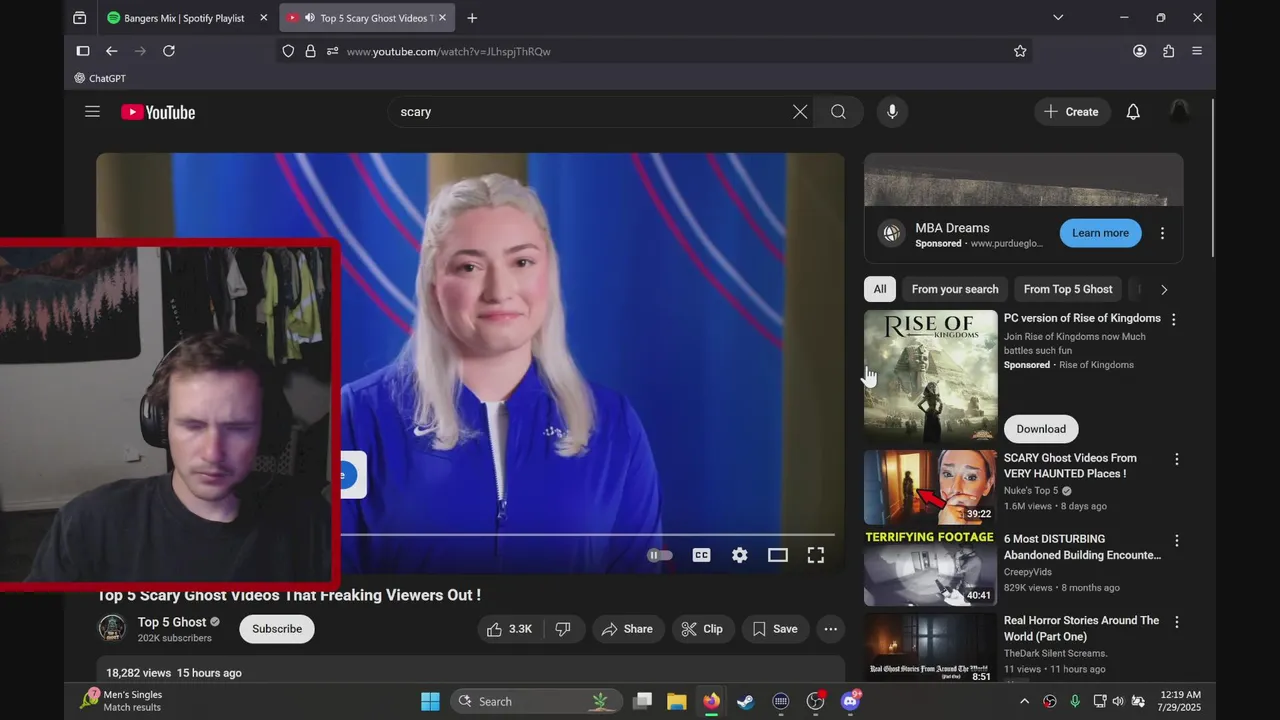
Task: Open subtitles/closed captions on the player
Action: [701, 555]
